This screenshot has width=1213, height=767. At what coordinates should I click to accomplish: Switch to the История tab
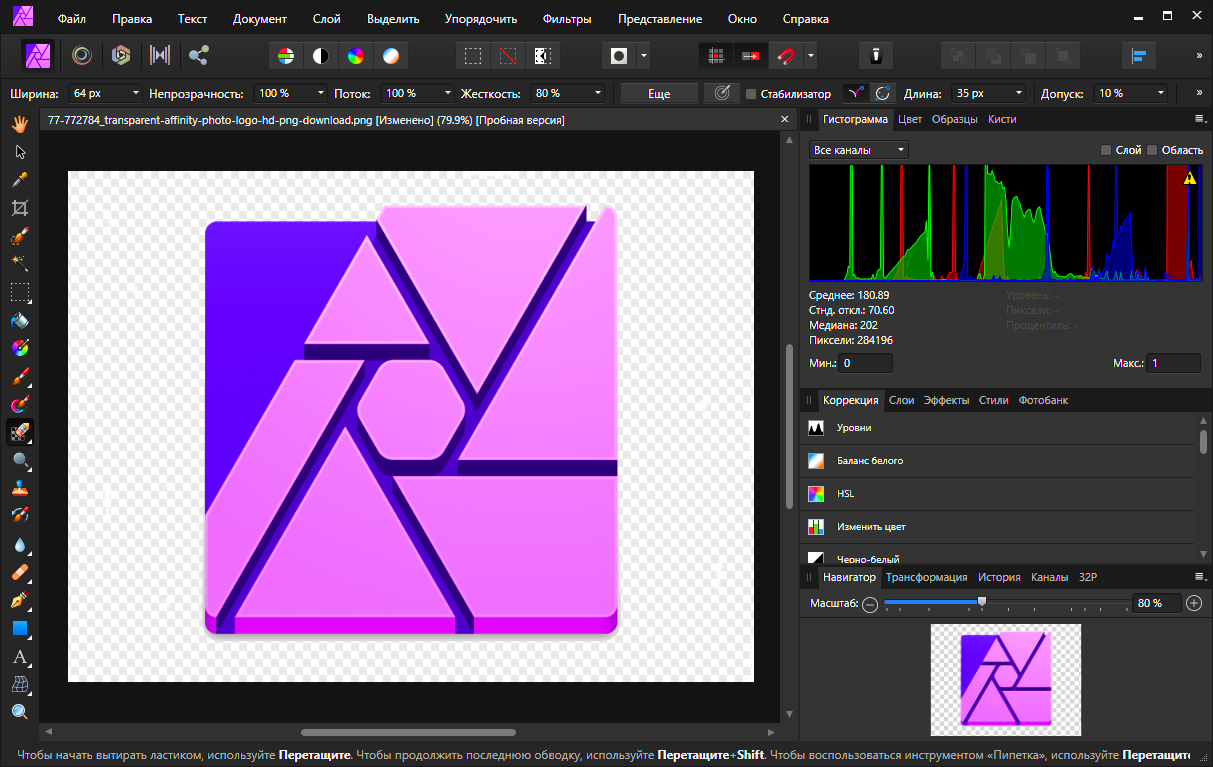(x=999, y=577)
